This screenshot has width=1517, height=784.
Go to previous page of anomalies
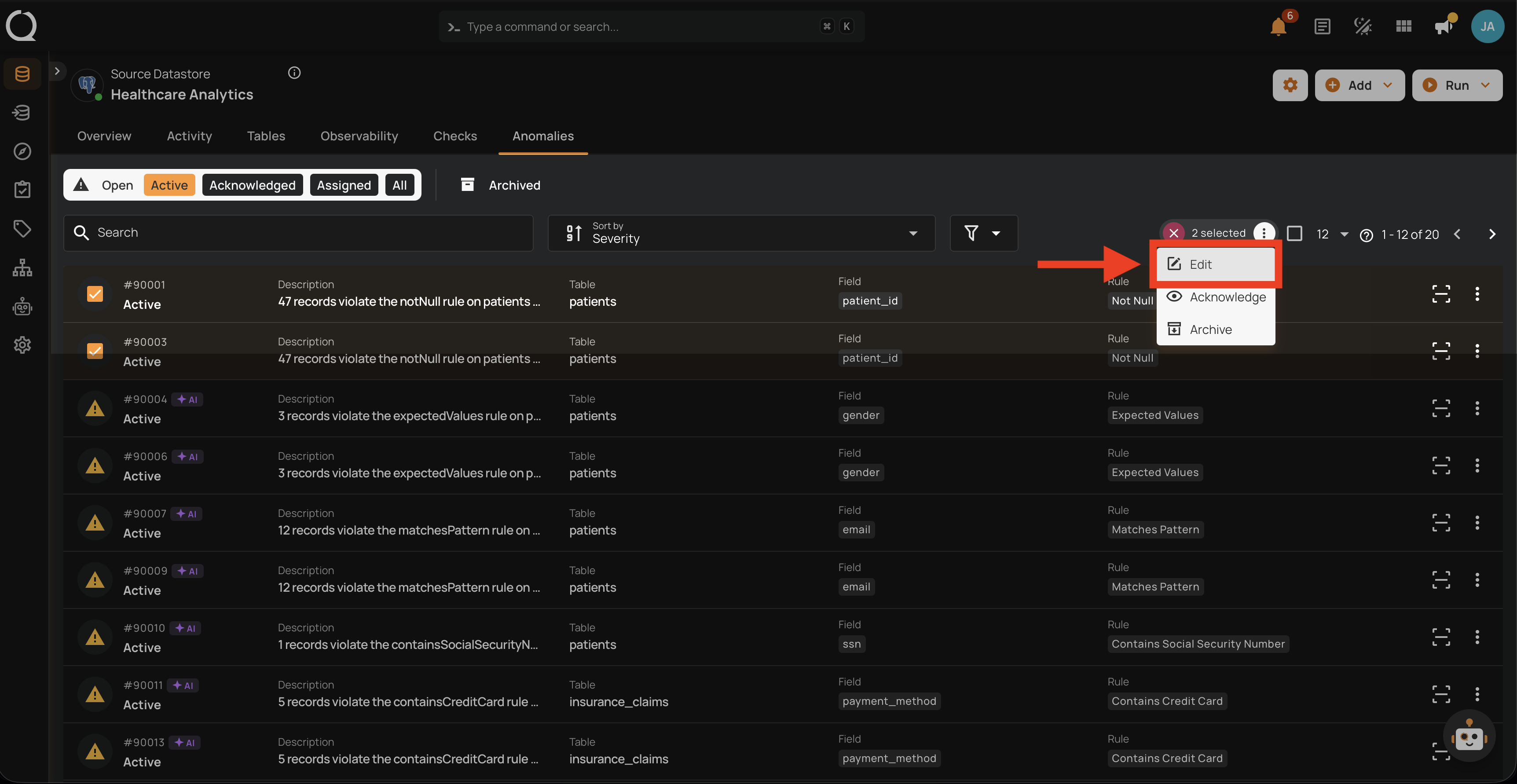click(x=1456, y=234)
